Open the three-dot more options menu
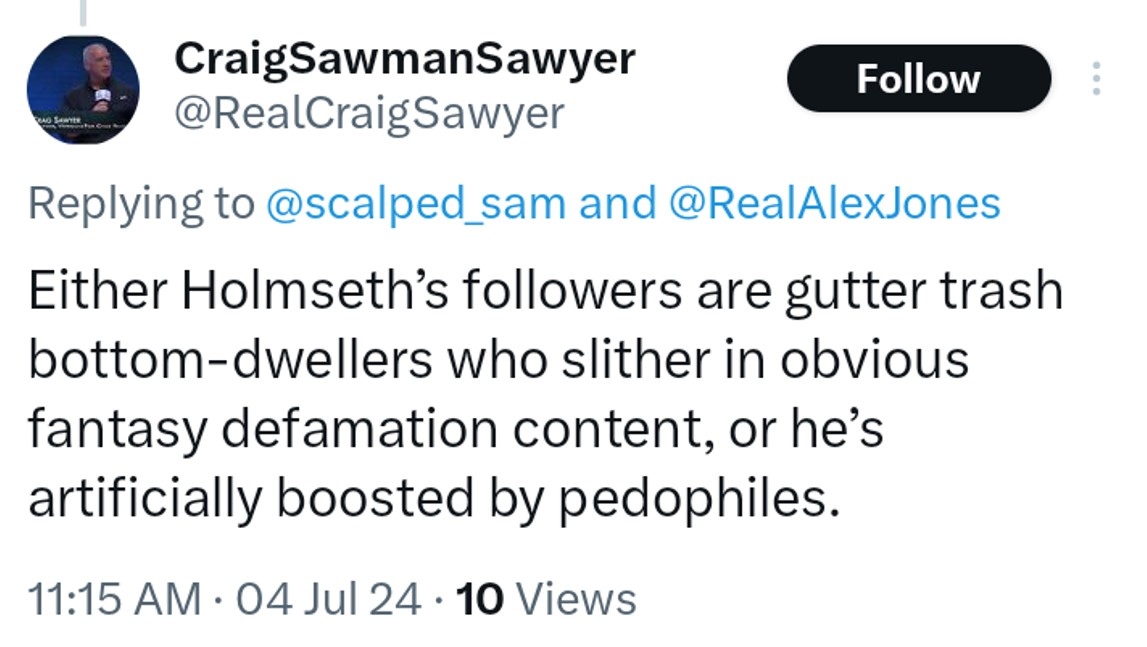The image size is (1147, 647). point(1097,79)
